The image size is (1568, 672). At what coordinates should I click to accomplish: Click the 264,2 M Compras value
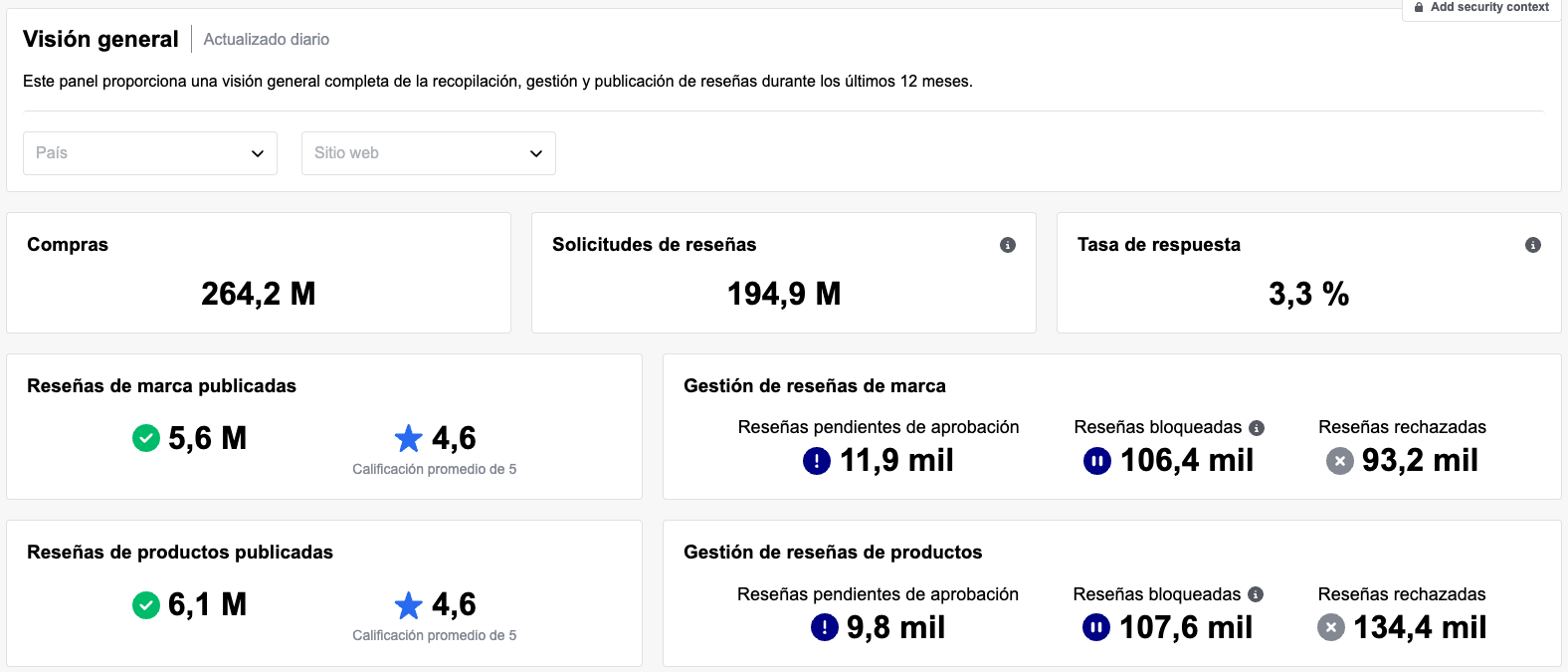pyautogui.click(x=258, y=294)
